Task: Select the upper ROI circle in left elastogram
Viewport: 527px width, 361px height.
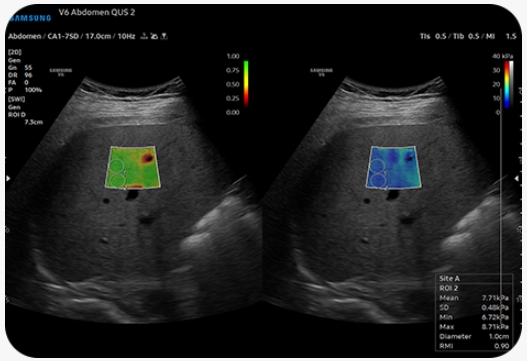Action: tap(116, 167)
